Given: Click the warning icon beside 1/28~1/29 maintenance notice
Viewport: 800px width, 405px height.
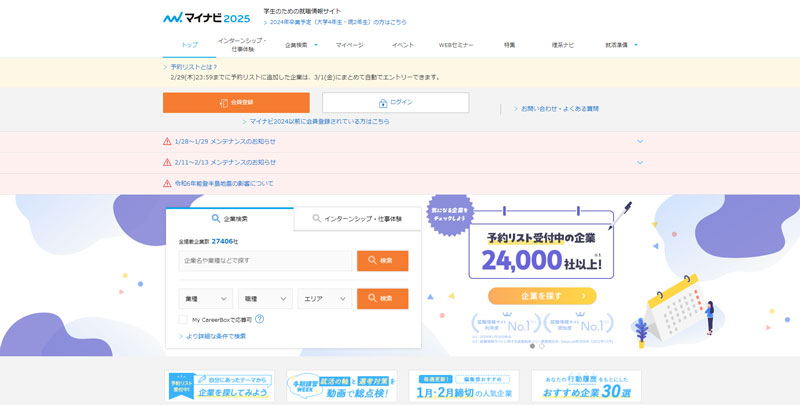Looking at the screenshot, I should (x=167, y=141).
